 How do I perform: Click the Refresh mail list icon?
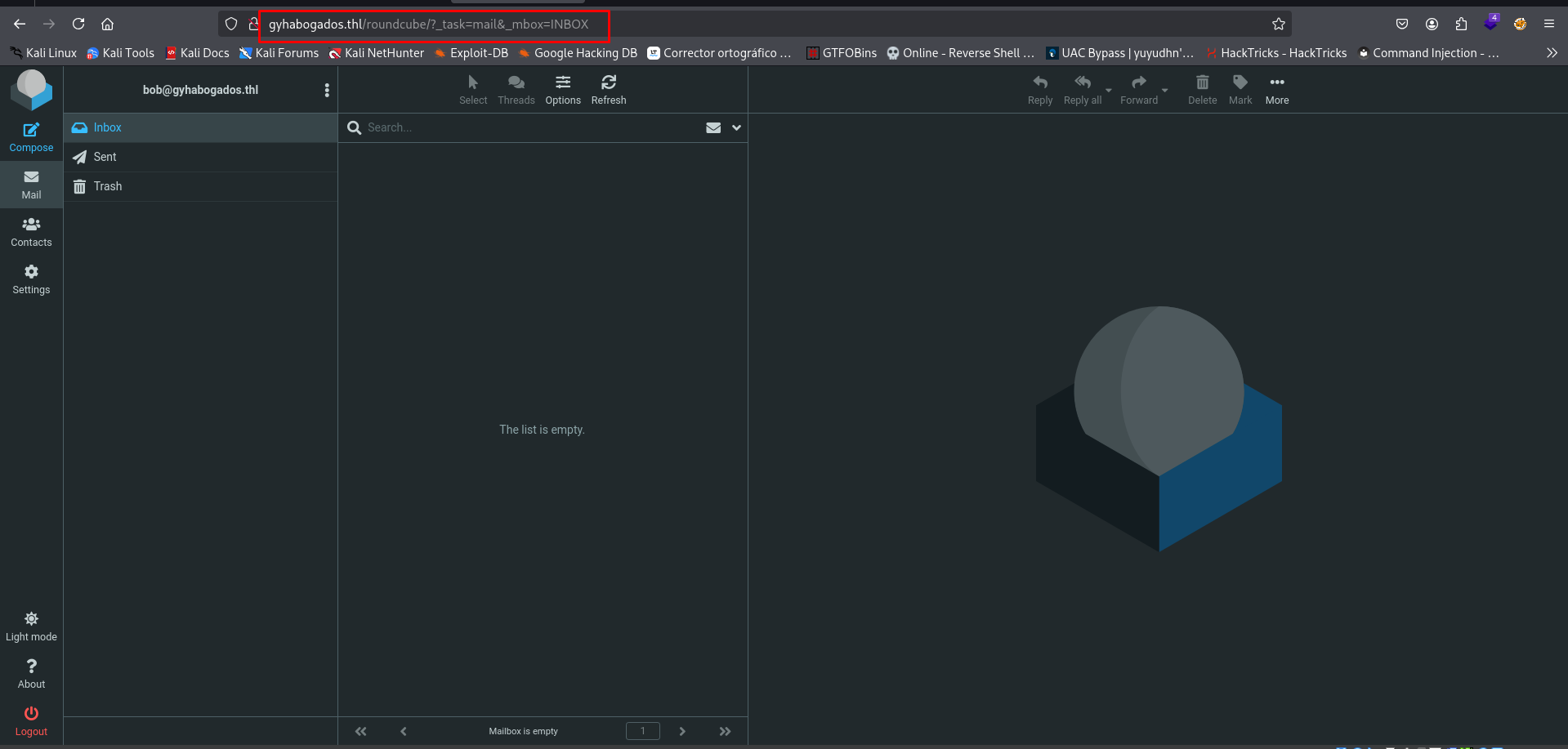pos(608,82)
